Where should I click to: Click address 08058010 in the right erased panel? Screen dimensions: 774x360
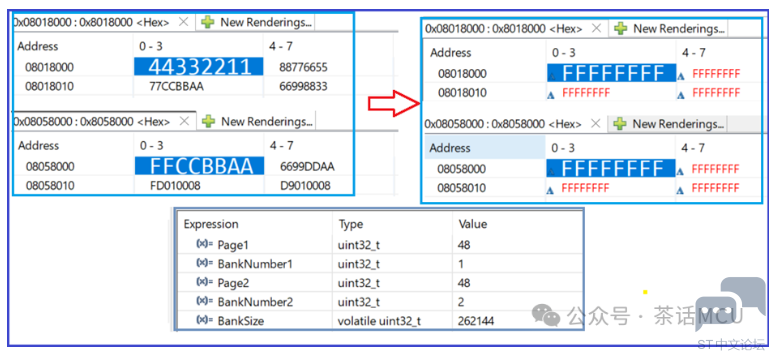point(462,188)
